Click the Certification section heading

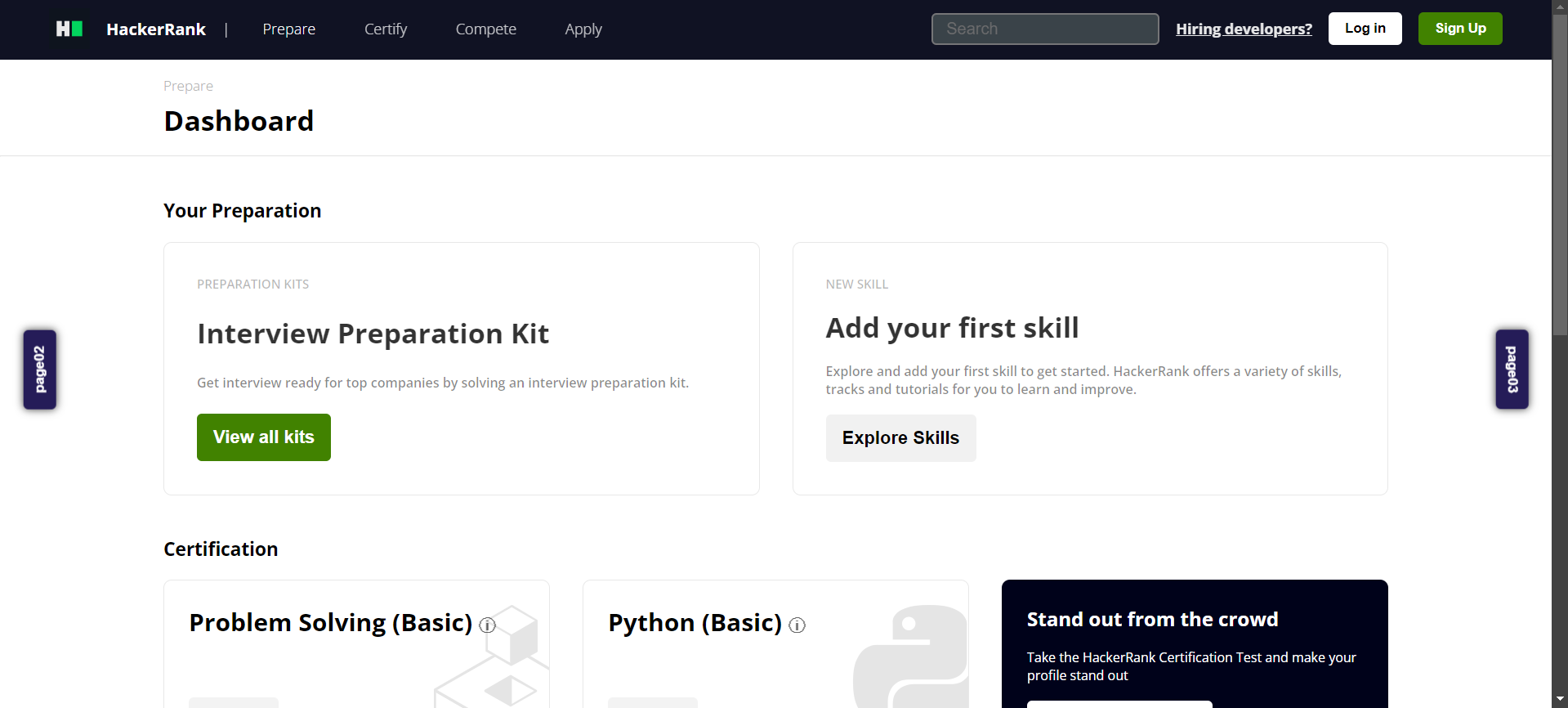(221, 549)
